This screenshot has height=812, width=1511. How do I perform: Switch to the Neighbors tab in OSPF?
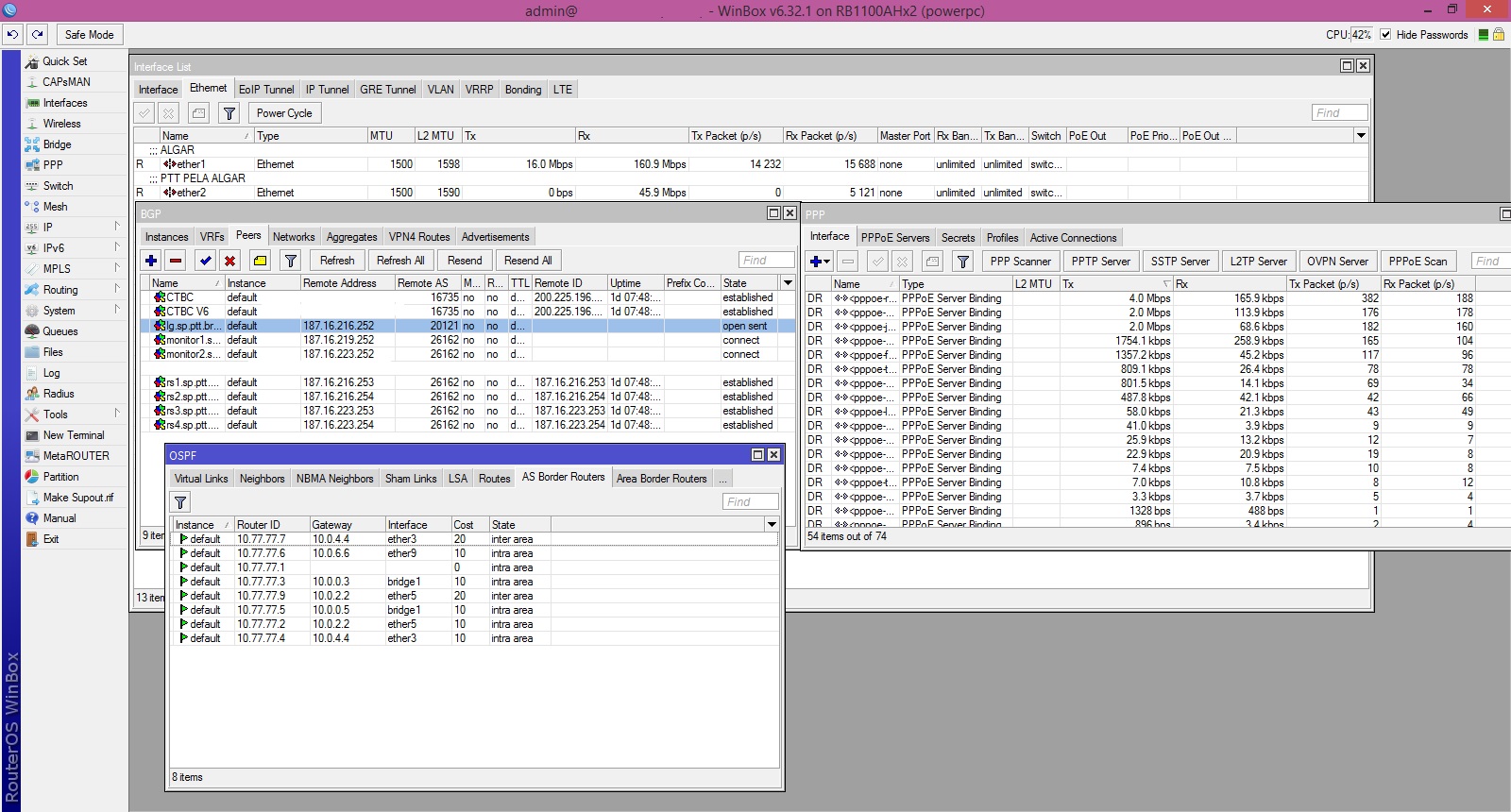tap(262, 479)
